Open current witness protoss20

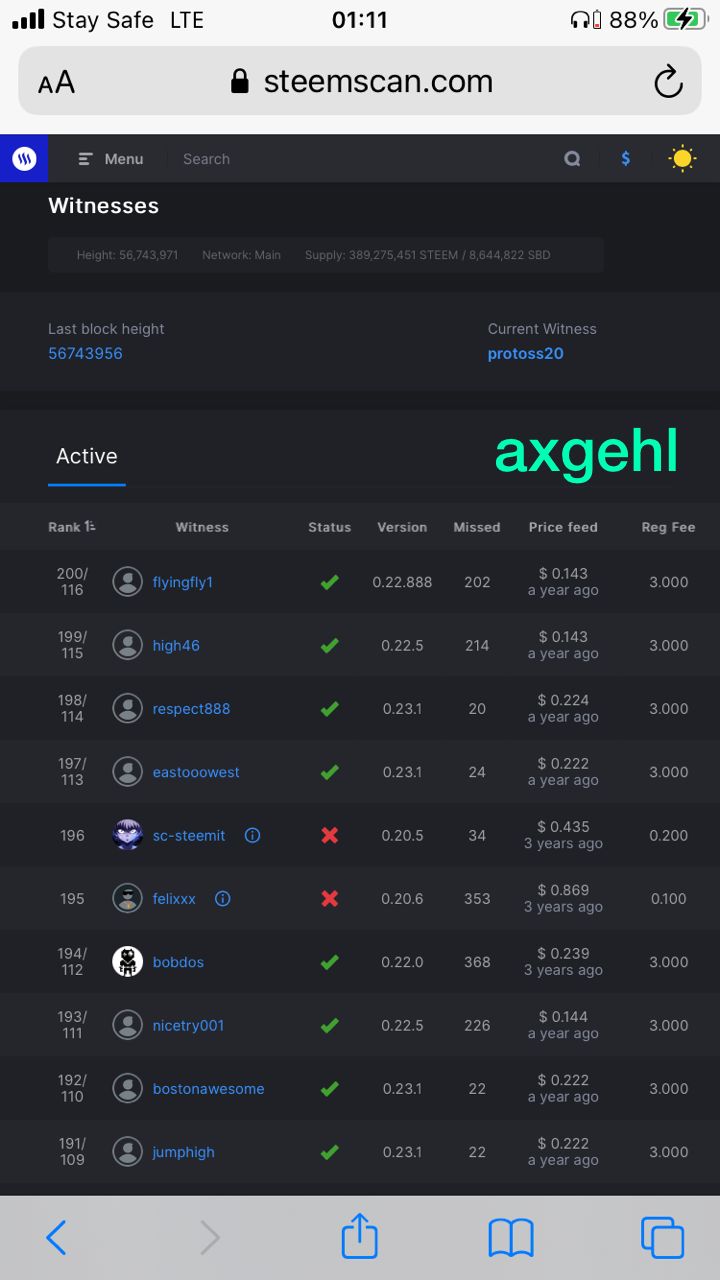coord(526,354)
